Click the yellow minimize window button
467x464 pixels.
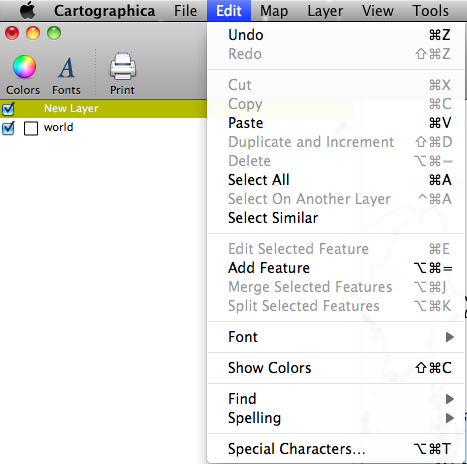coord(33,33)
